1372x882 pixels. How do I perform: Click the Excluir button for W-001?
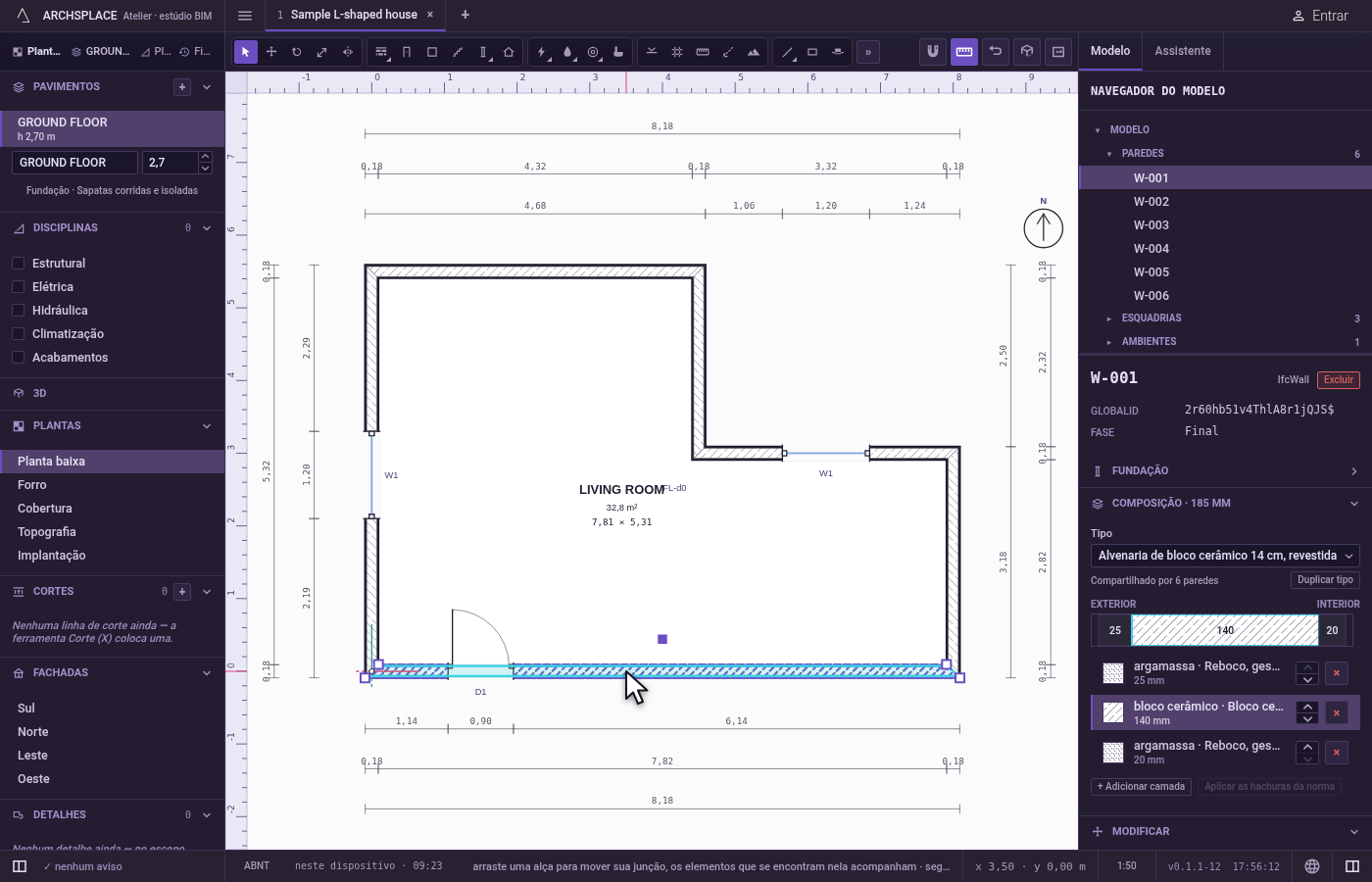click(x=1339, y=379)
